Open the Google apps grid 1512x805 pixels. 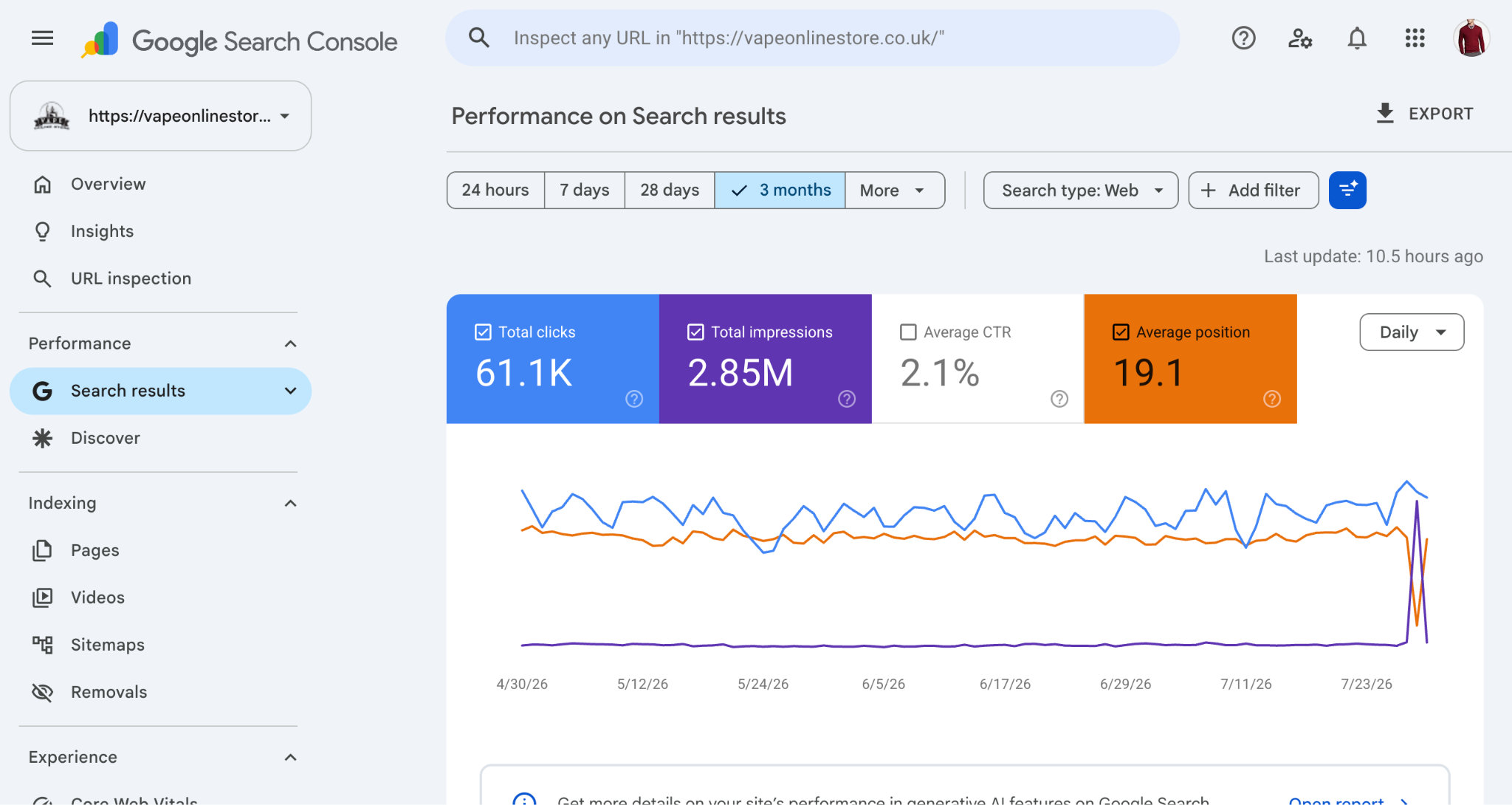pos(1415,38)
